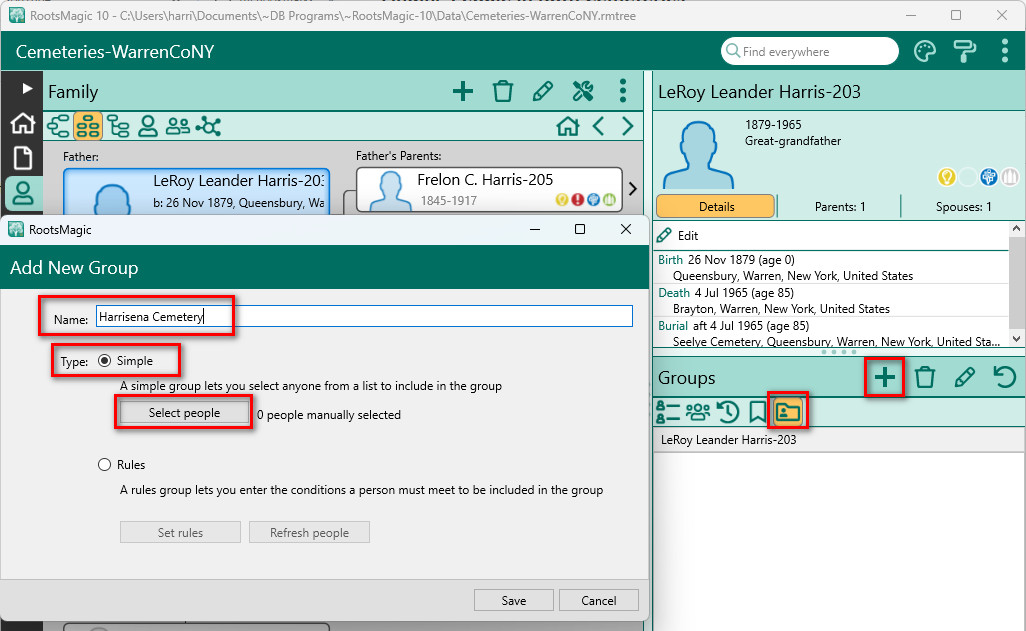Open the Home page in sidebar
The width and height of the screenshot is (1026, 631).
pyautogui.click(x=22, y=123)
